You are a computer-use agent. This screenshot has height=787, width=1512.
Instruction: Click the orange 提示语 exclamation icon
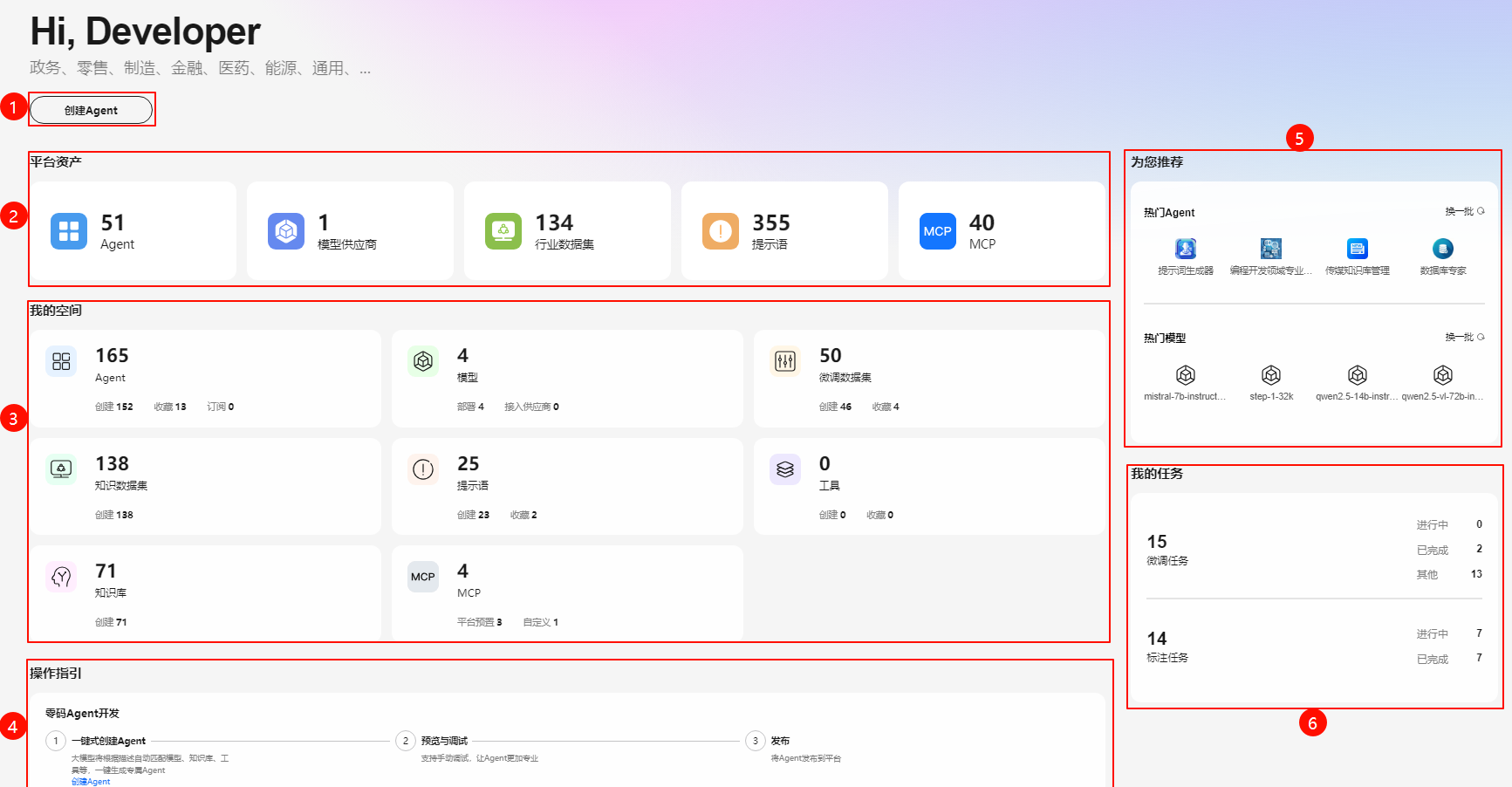721,231
